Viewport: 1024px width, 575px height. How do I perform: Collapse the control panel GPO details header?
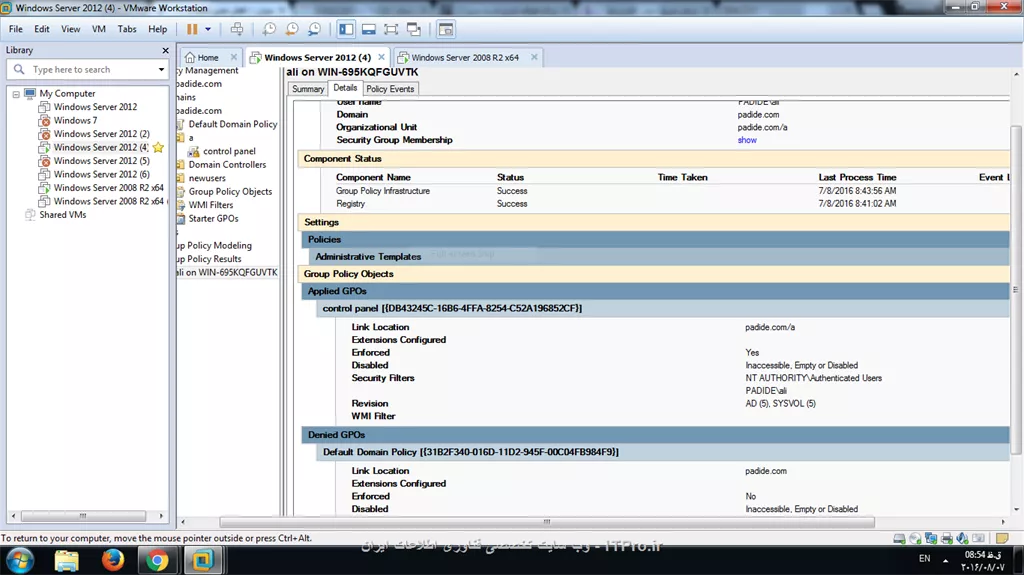(663, 308)
